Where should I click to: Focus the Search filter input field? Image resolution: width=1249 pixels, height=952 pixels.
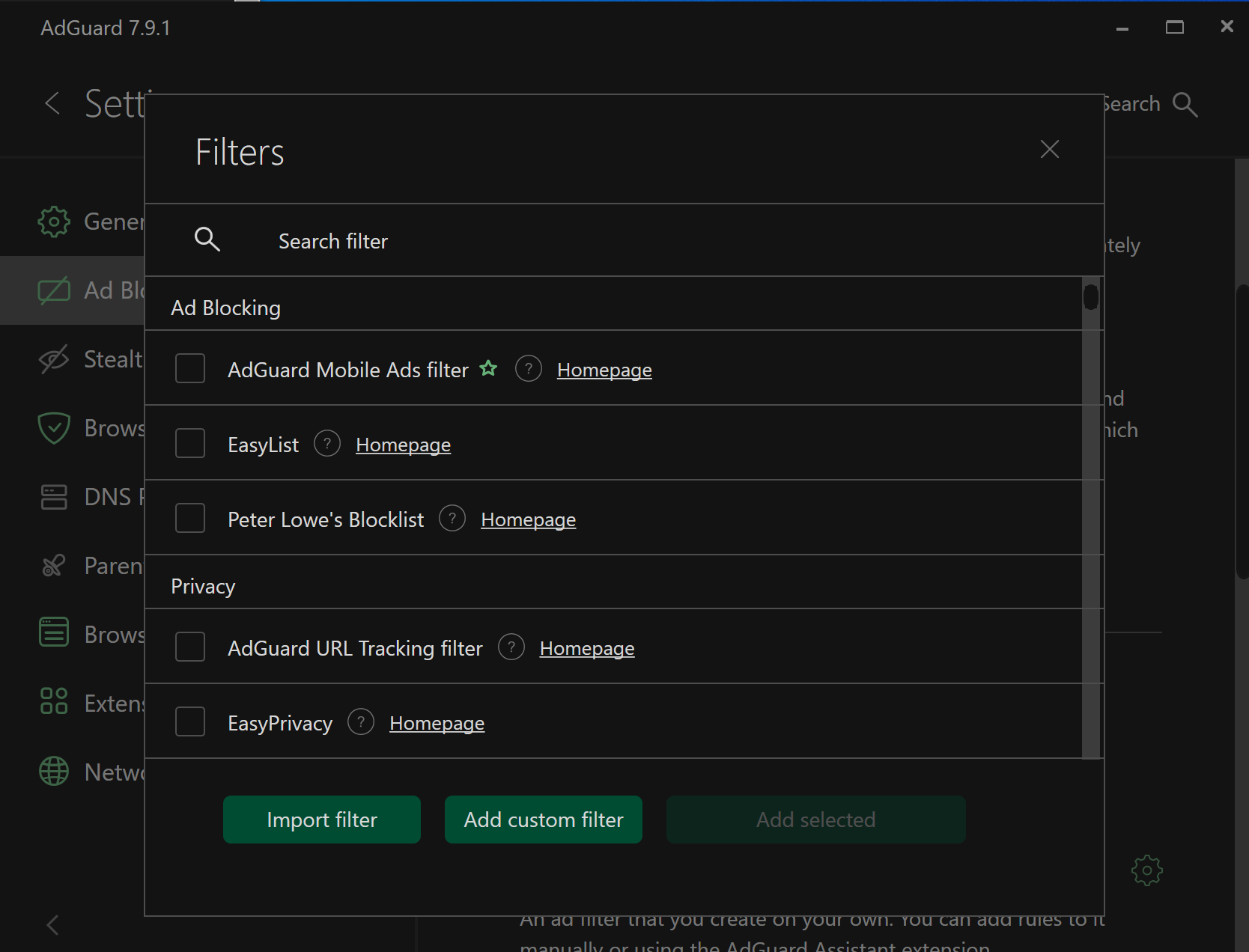pos(624,240)
